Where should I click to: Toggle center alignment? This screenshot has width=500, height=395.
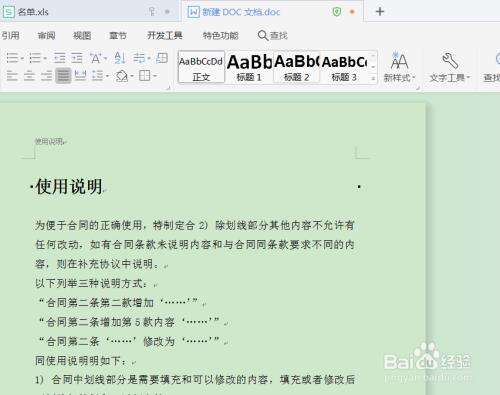(x=29, y=76)
